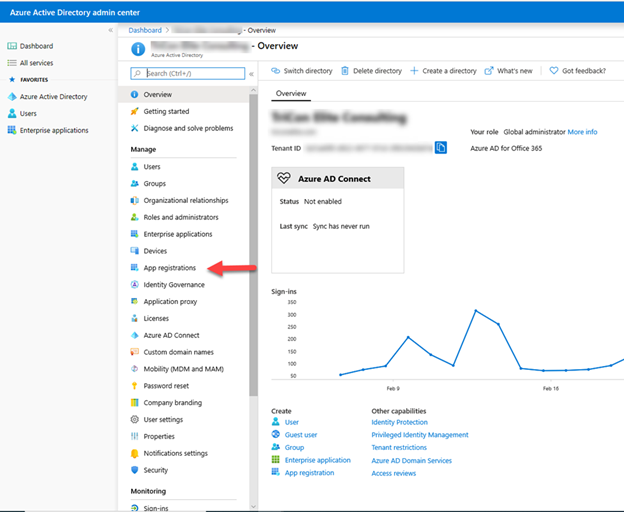This screenshot has width=624, height=512.
Task: Click the Getting started rocket icon
Action: pos(135,111)
